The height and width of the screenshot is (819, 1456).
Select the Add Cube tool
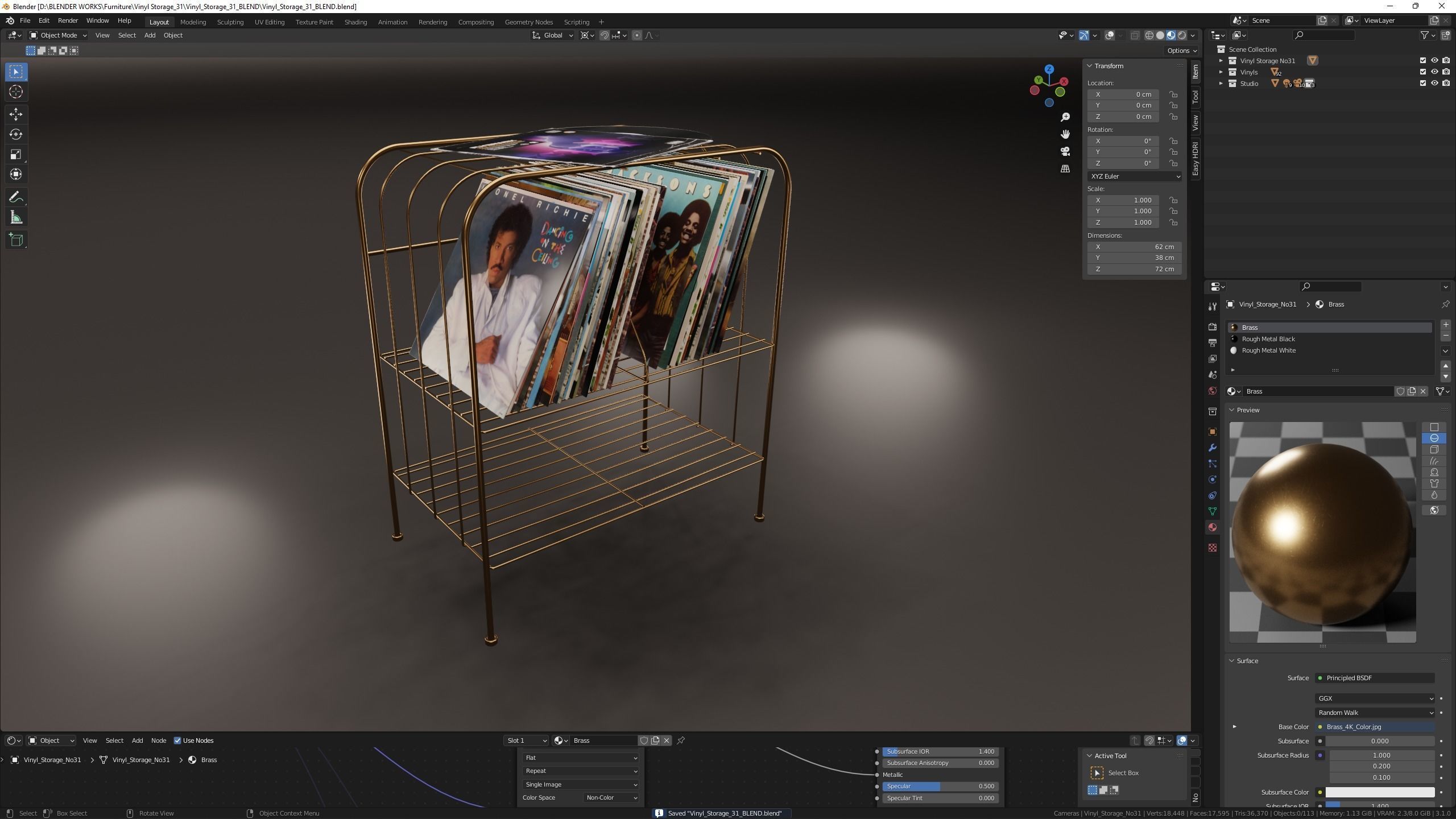coord(16,240)
